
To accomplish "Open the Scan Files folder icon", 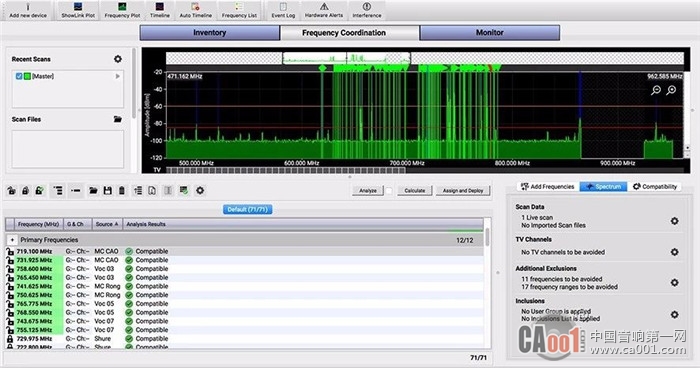I will tap(117, 119).
